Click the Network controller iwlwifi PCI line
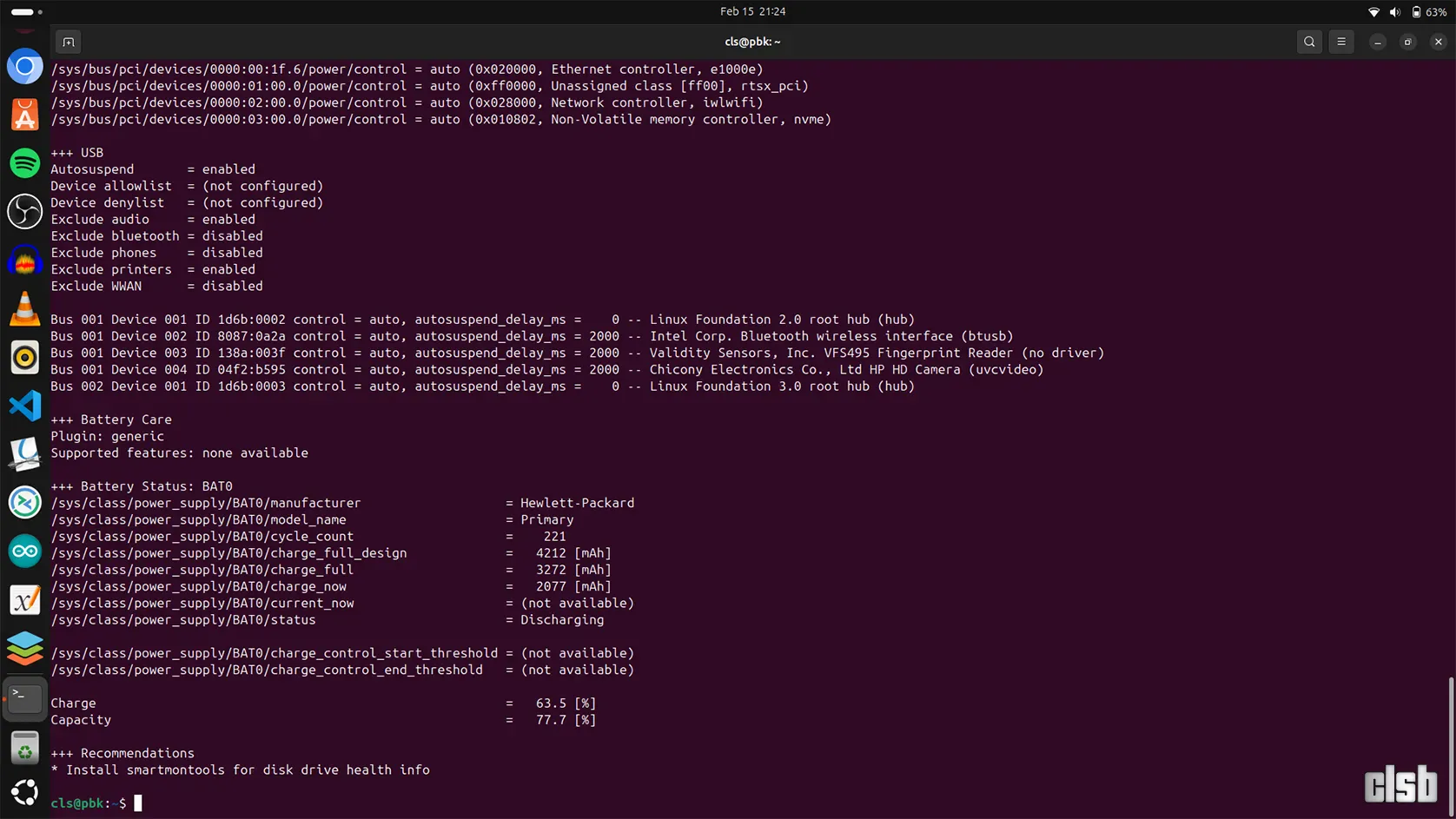This screenshot has height=819, width=1456. pyautogui.click(x=407, y=102)
